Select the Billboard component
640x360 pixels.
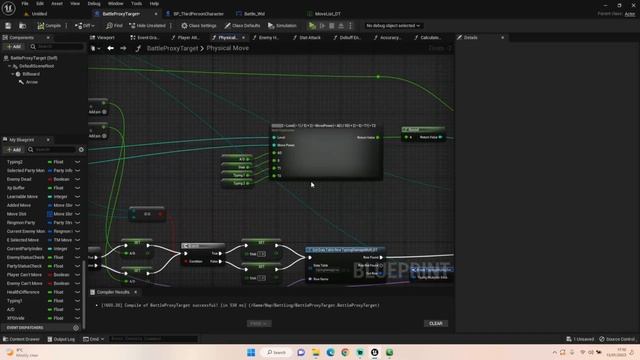point(31,74)
